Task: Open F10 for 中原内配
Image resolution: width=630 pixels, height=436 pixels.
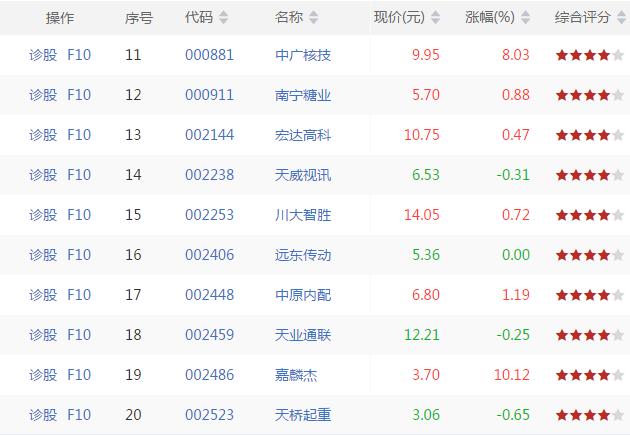Action: pyautogui.click(x=79, y=295)
